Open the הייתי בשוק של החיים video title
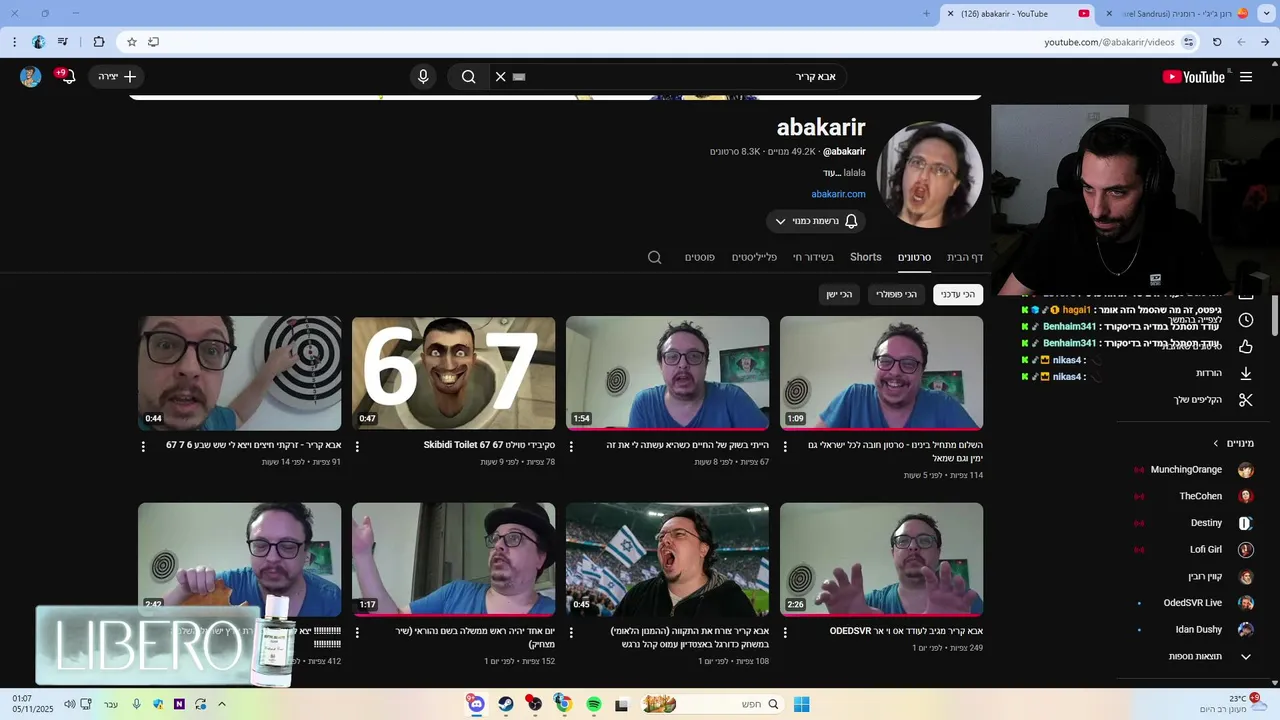The height and width of the screenshot is (720, 1280). coord(687,445)
